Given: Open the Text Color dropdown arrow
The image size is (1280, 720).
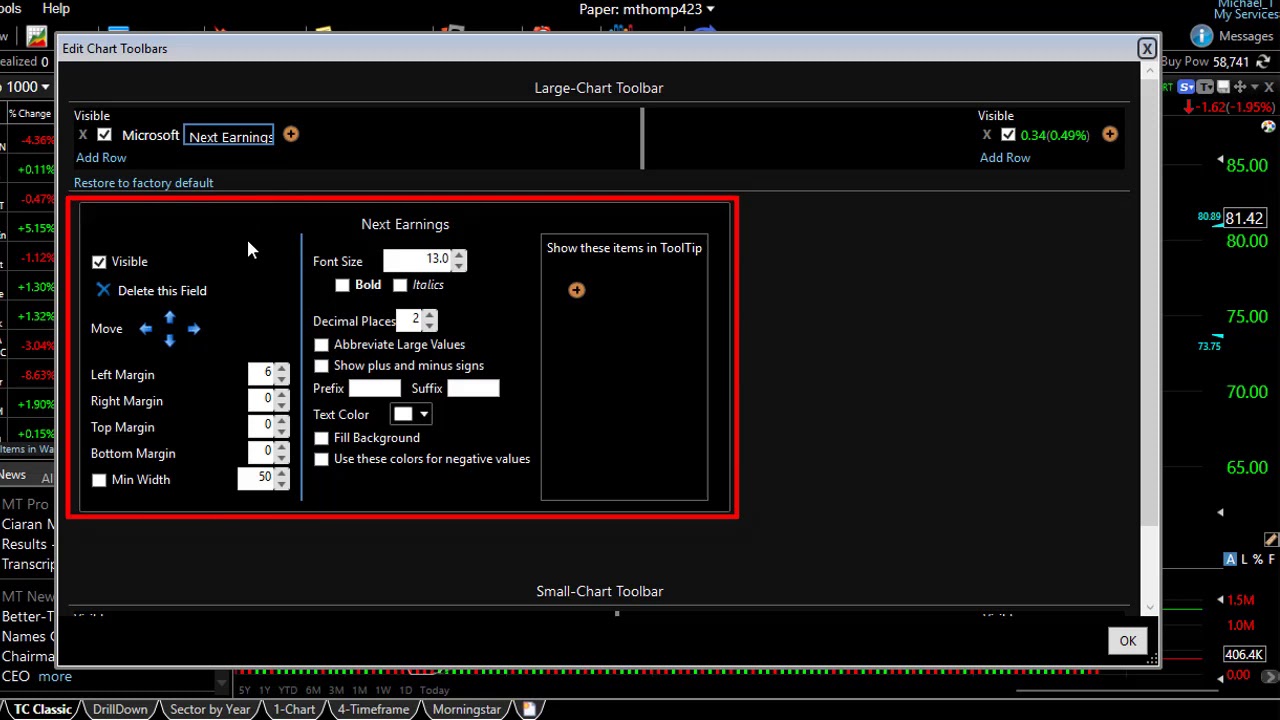Looking at the screenshot, I should (x=424, y=414).
